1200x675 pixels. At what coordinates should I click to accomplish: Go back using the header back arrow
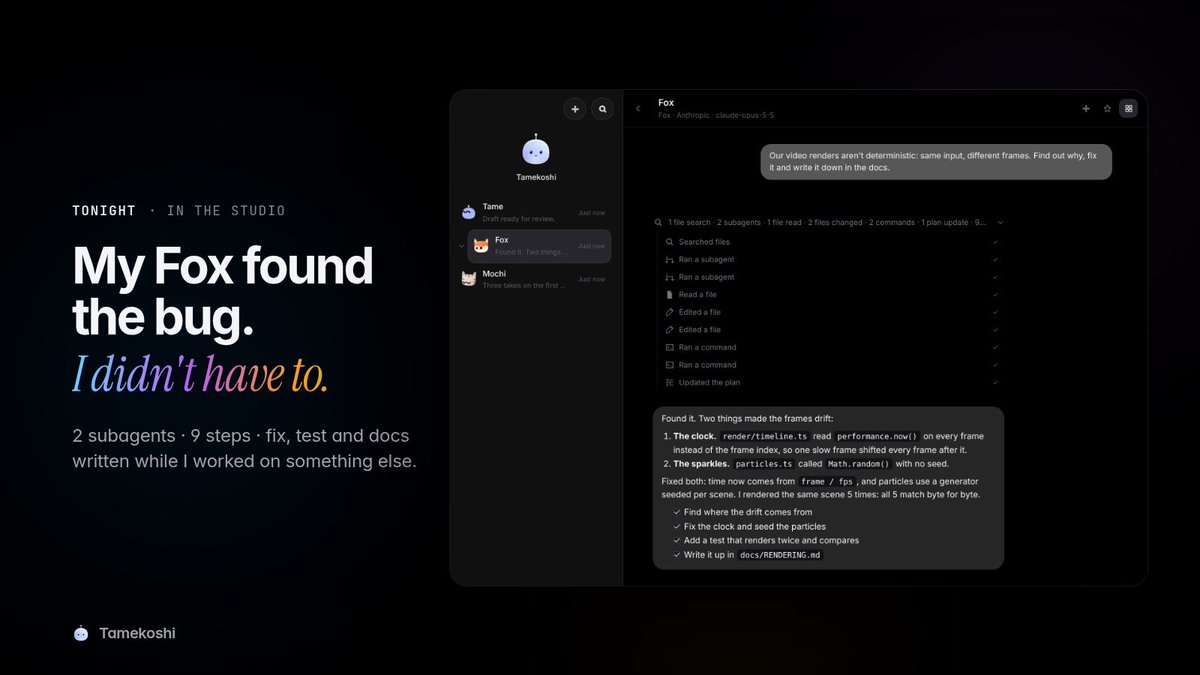[638, 109]
